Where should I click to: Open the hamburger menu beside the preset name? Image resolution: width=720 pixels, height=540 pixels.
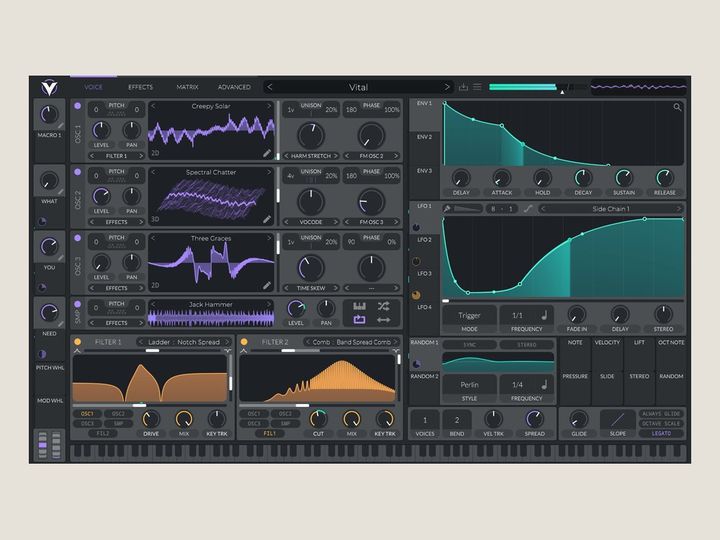pyautogui.click(x=477, y=87)
